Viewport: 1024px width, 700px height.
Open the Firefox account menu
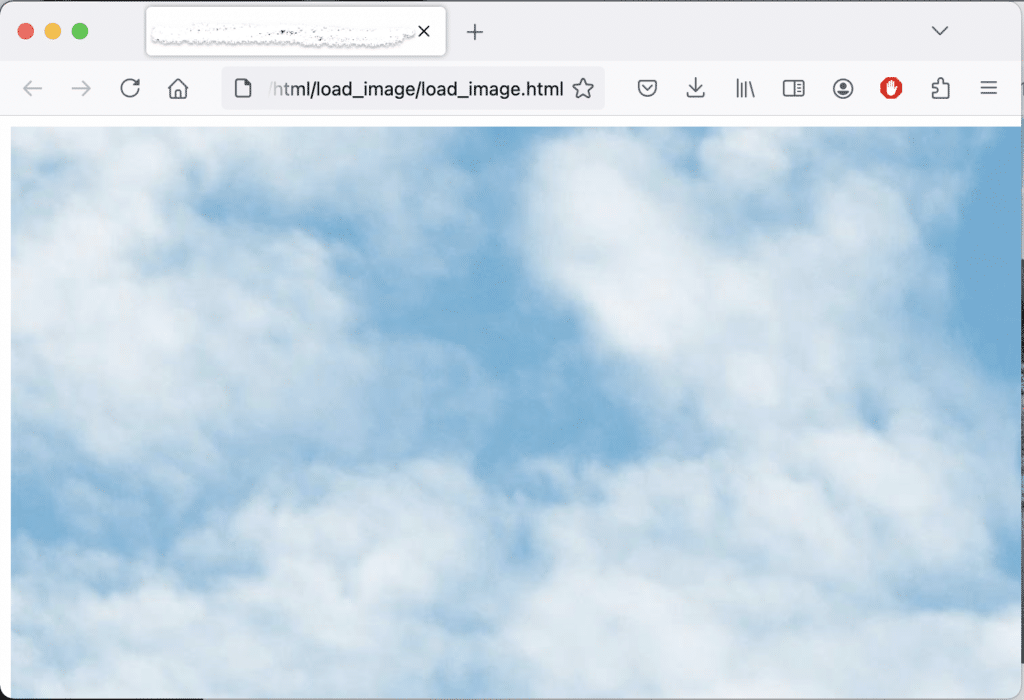842,88
